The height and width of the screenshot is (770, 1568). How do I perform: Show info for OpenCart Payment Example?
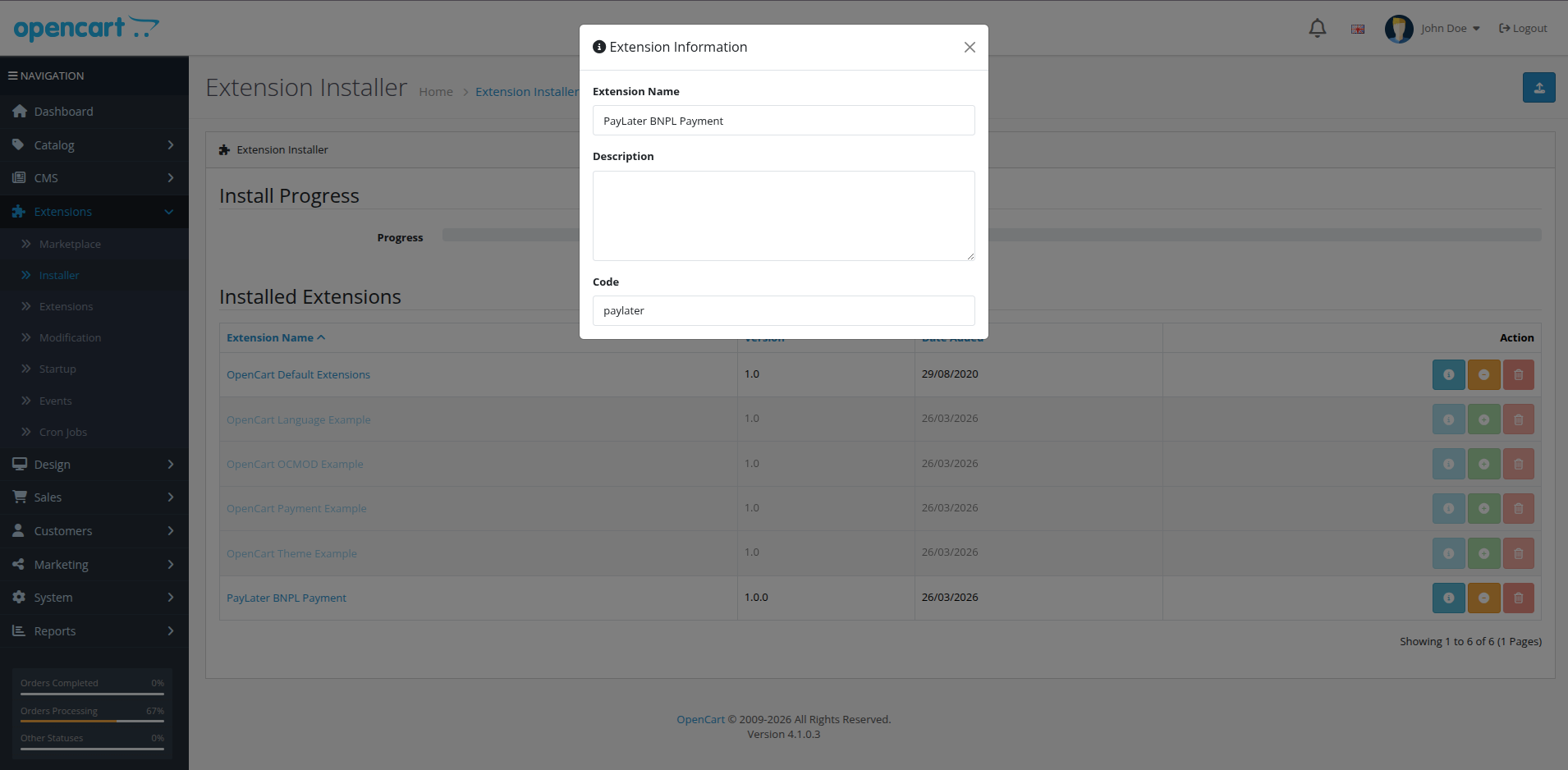tap(1449, 508)
